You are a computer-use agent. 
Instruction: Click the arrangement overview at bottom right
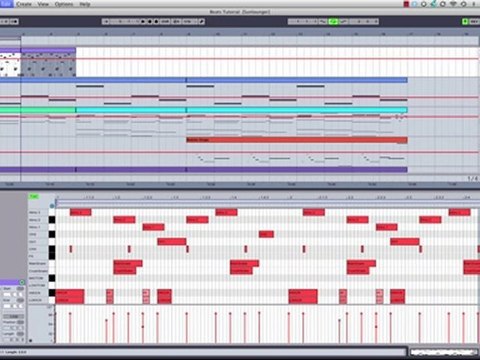tap(444, 352)
